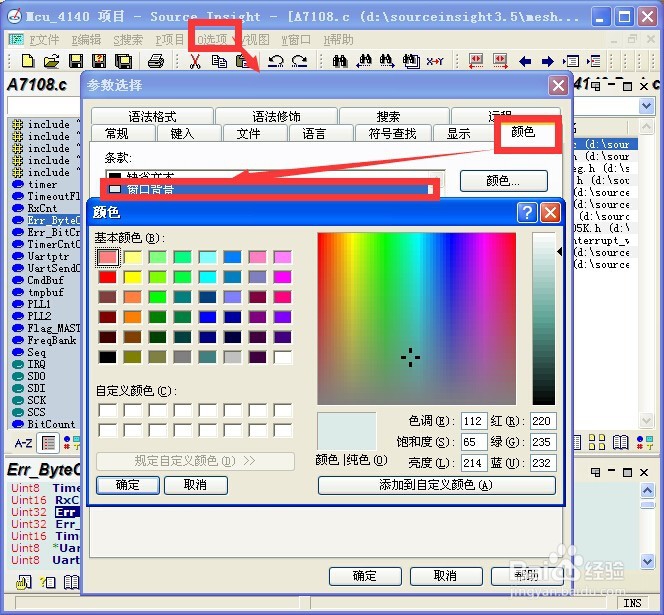Open the 编辑 menu
The height and width of the screenshot is (615, 664).
(86, 40)
